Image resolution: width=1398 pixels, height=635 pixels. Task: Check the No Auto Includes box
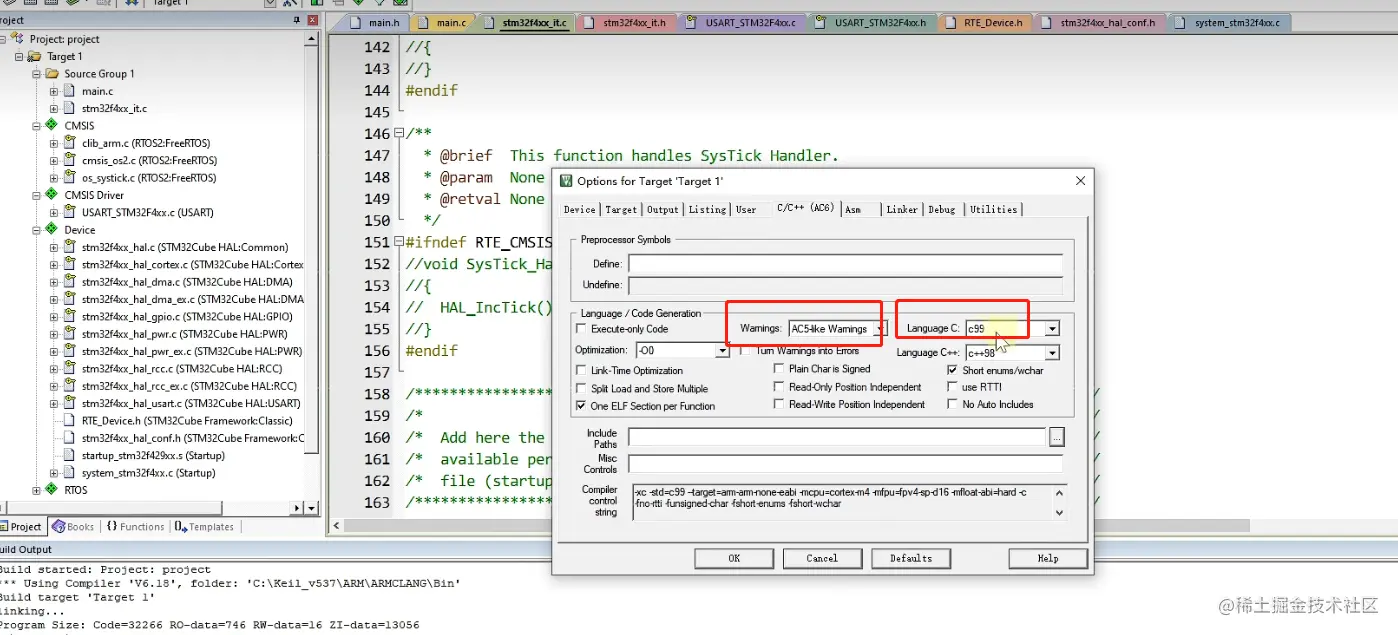[x=953, y=404]
